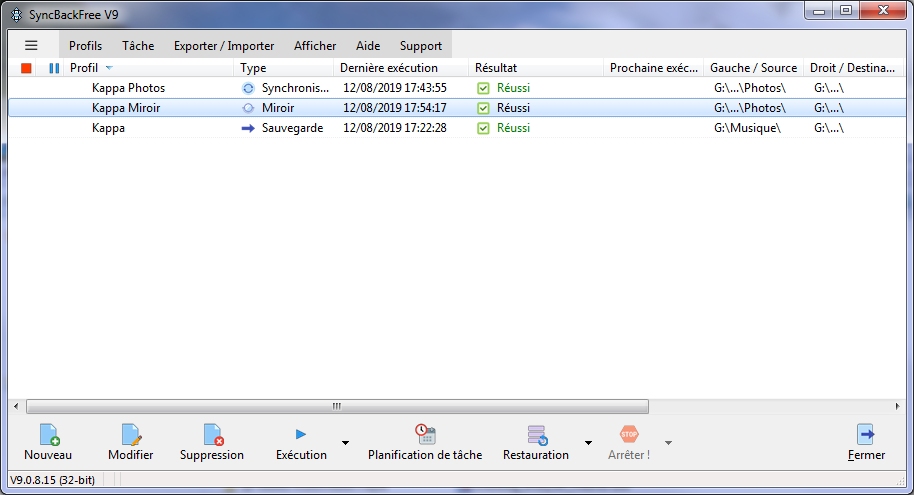The width and height of the screenshot is (914, 495).
Task: Sort by the Type column header
Action: (x=283, y=68)
